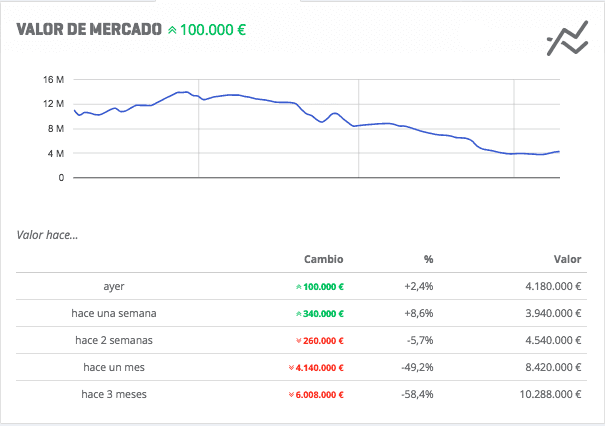Click the peak of the blue line chart

186,92
